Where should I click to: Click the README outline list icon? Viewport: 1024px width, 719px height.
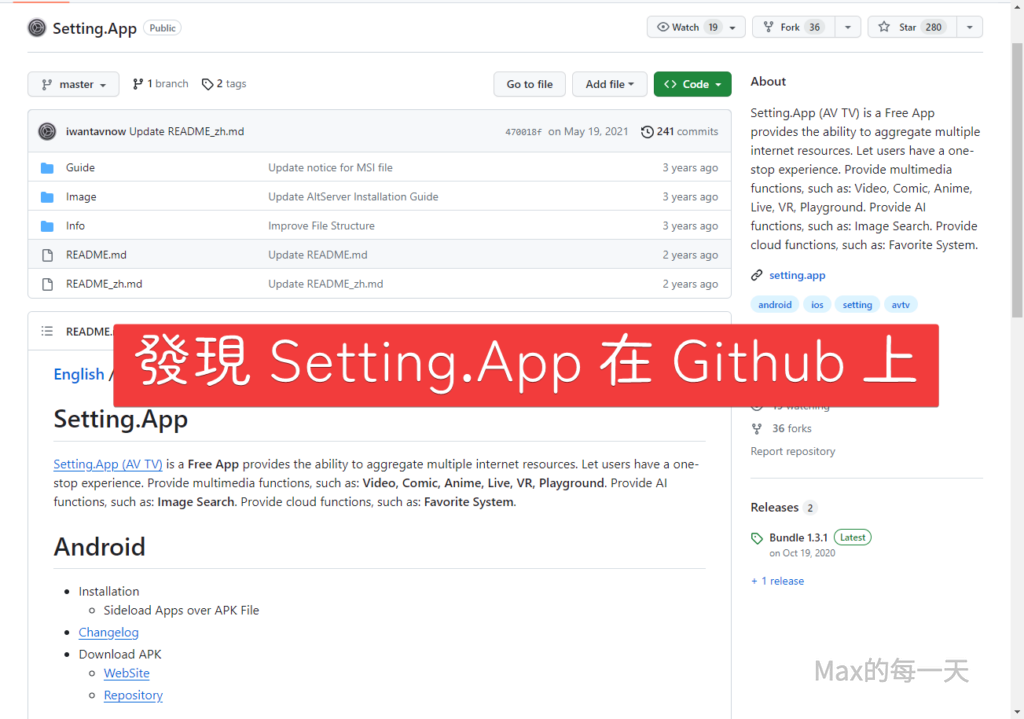point(47,331)
